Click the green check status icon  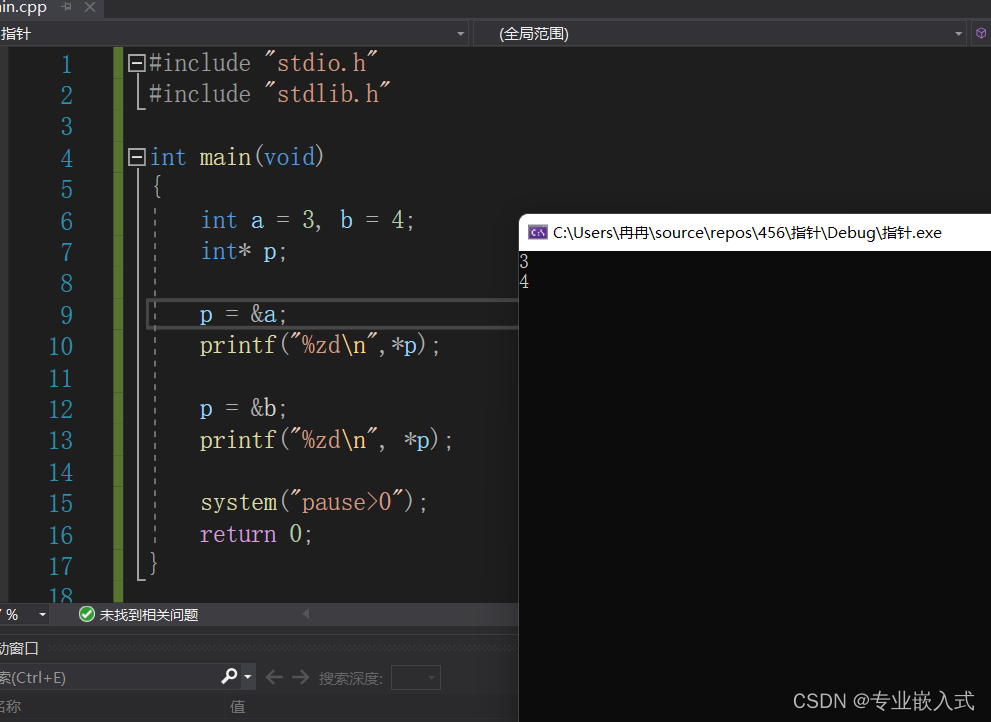pos(87,615)
